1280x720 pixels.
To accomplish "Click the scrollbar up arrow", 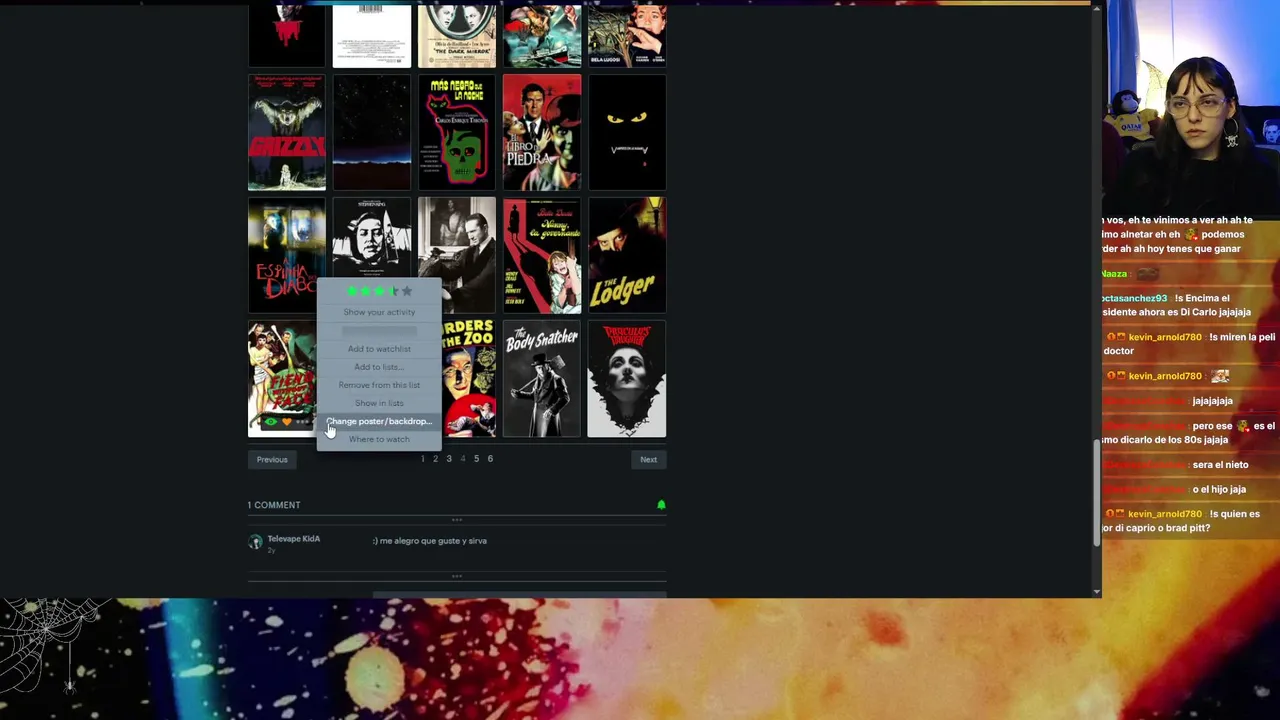I will (1096, 8).
